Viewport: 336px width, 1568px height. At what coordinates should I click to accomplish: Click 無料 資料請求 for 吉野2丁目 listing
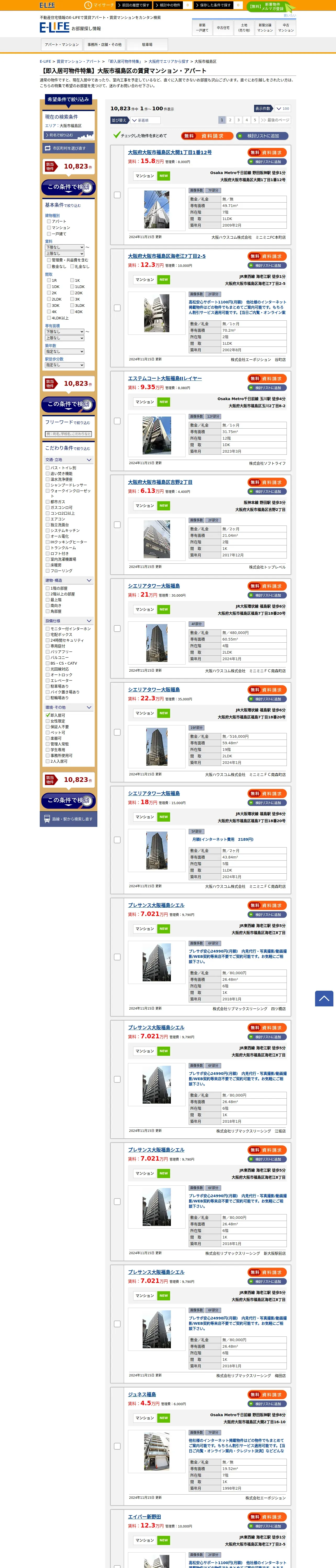tap(267, 482)
